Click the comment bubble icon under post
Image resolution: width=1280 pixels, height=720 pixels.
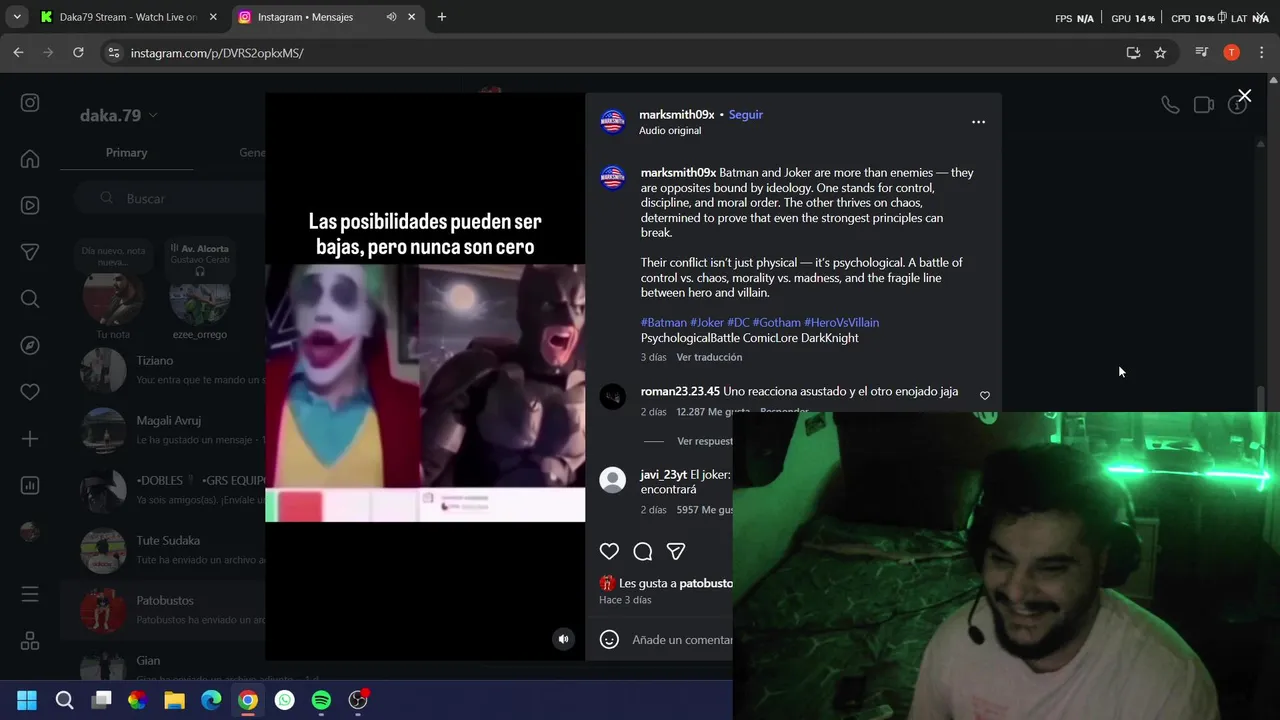(643, 551)
